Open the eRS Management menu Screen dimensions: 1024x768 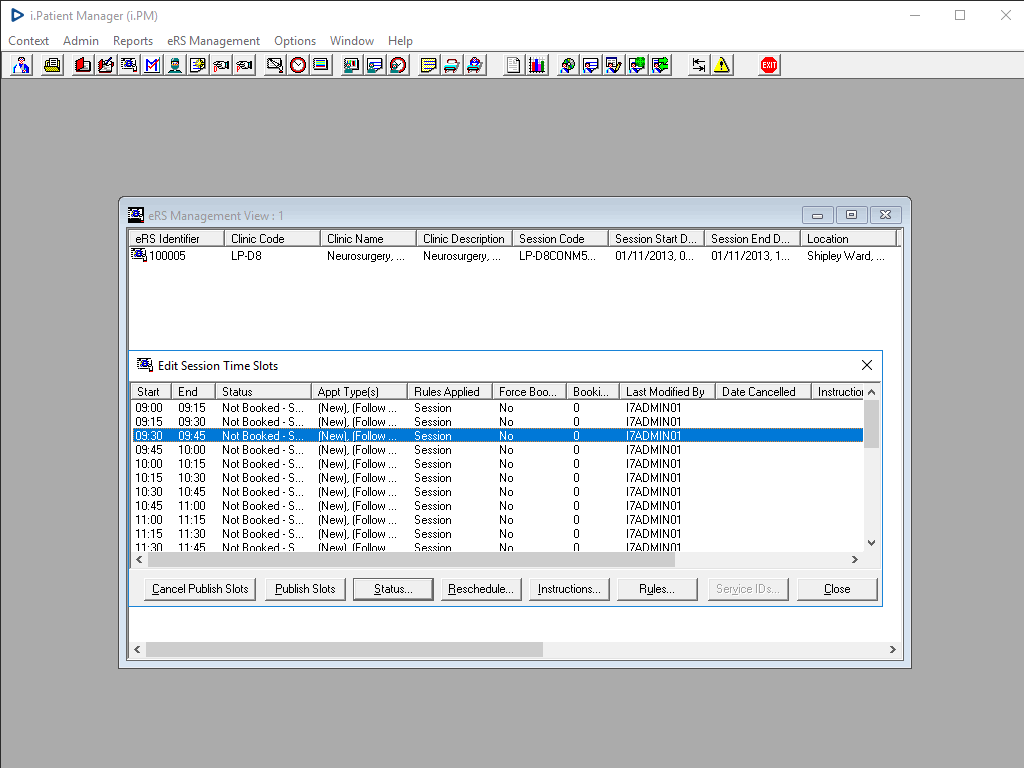[x=214, y=40]
